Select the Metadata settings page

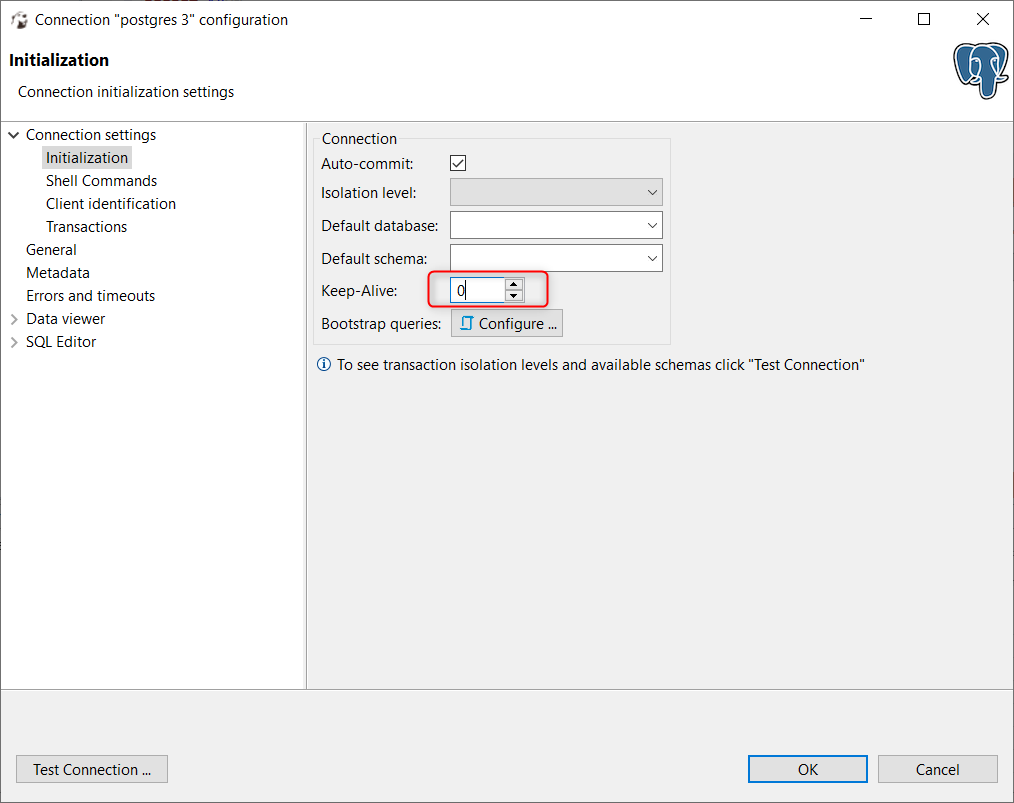pos(57,272)
